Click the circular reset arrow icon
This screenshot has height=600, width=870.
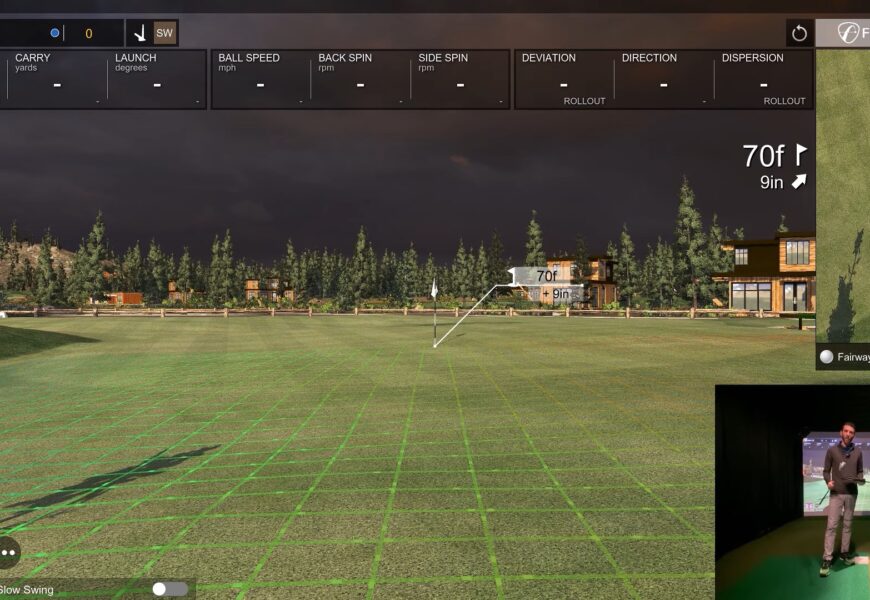(x=799, y=33)
